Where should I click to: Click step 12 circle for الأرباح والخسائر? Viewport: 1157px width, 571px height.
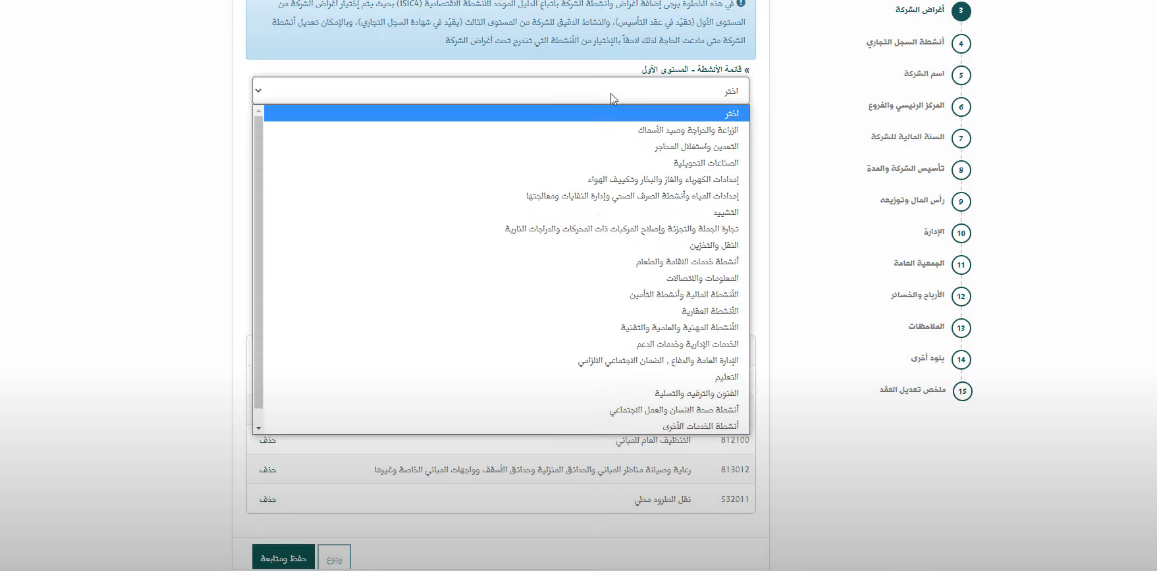tap(960, 297)
